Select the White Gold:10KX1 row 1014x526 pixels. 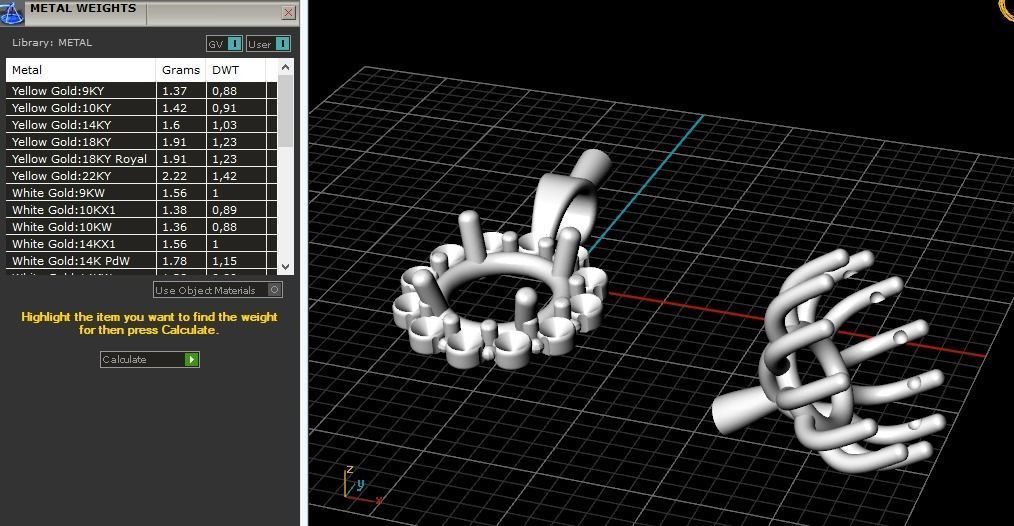click(142, 210)
